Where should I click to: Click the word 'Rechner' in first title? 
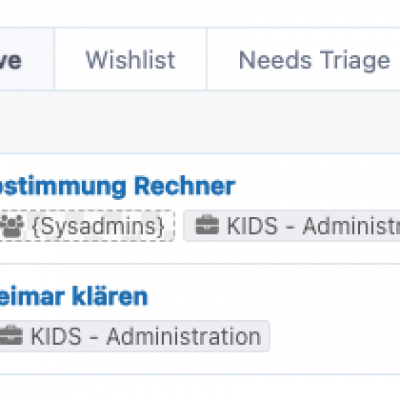(x=185, y=186)
